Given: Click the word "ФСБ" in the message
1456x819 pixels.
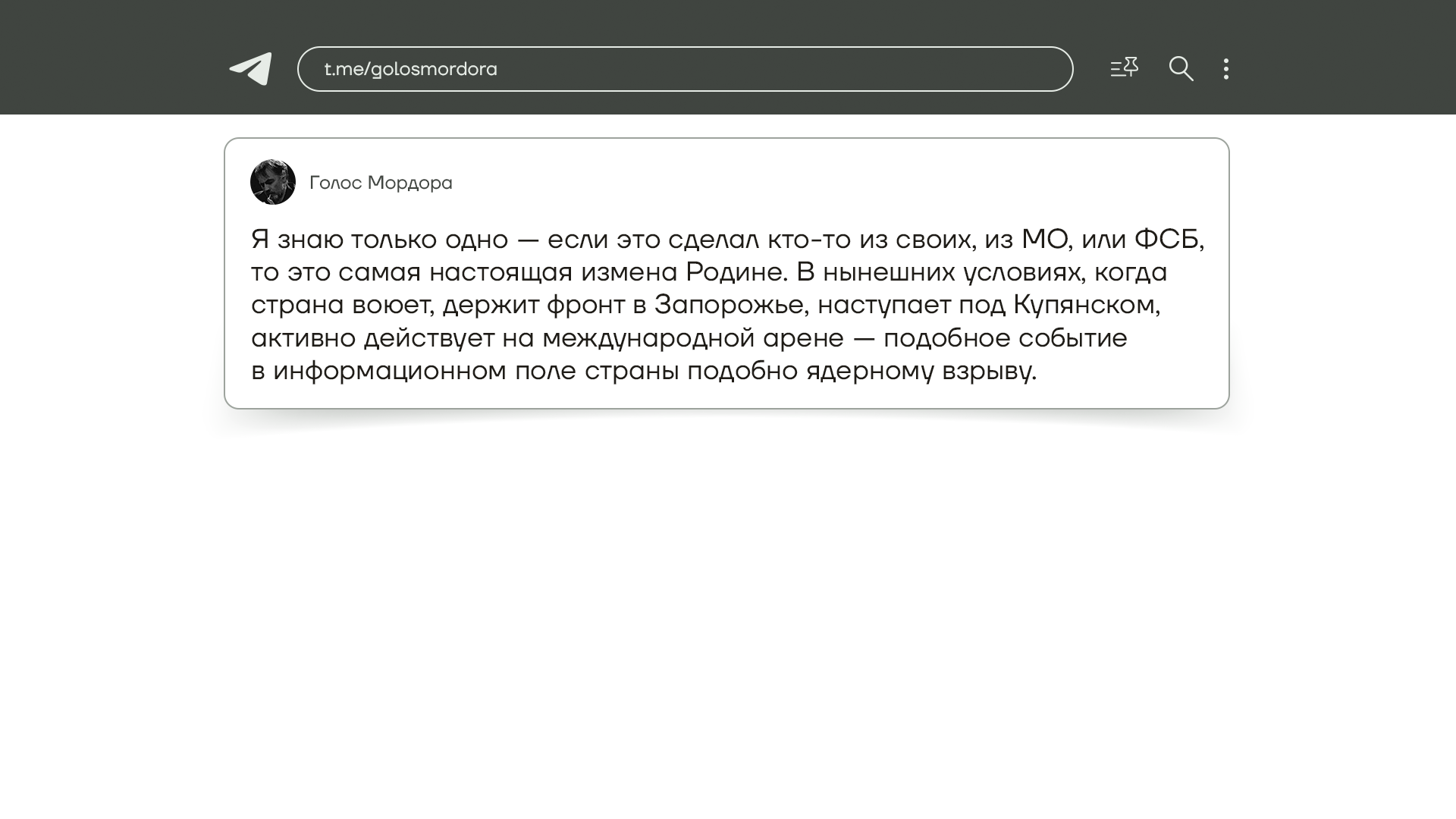Looking at the screenshot, I should (1166, 240).
